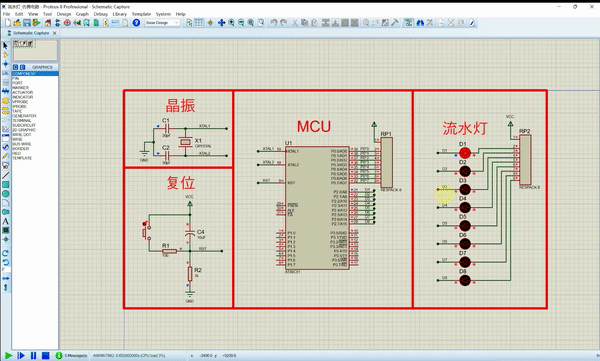600x361 pixels.
Task: Zoom in using magnifier plus icon
Action: pos(231,23)
